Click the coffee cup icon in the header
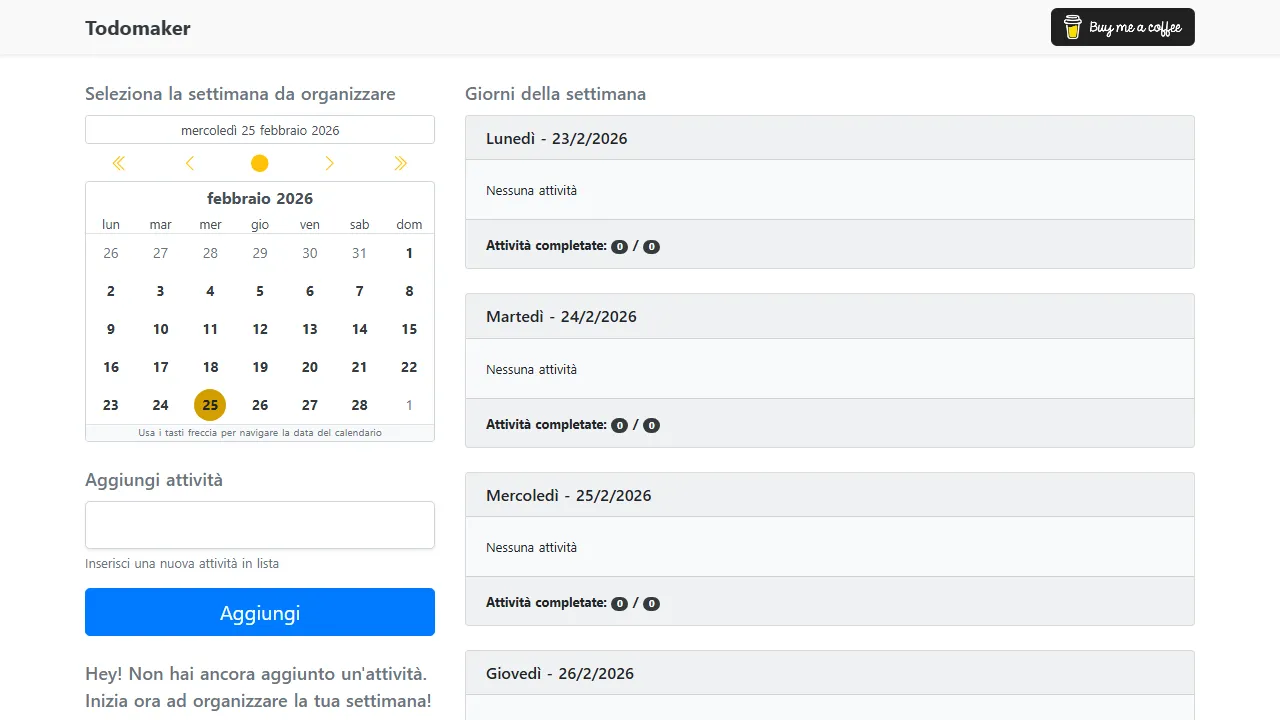This screenshot has height=720, width=1280. (1073, 27)
